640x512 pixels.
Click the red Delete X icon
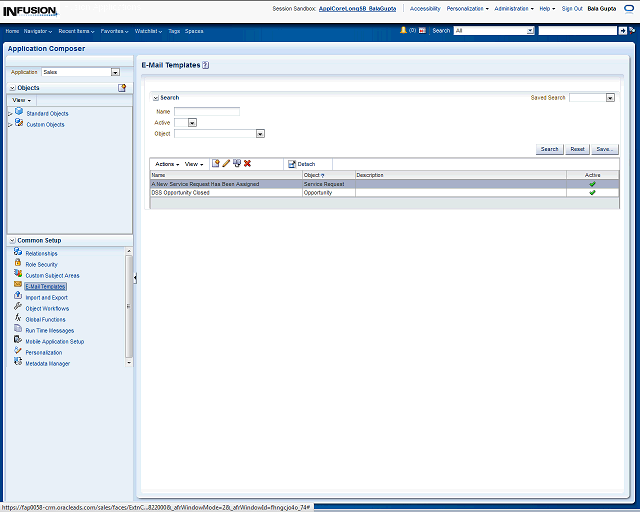pyautogui.click(x=247, y=163)
